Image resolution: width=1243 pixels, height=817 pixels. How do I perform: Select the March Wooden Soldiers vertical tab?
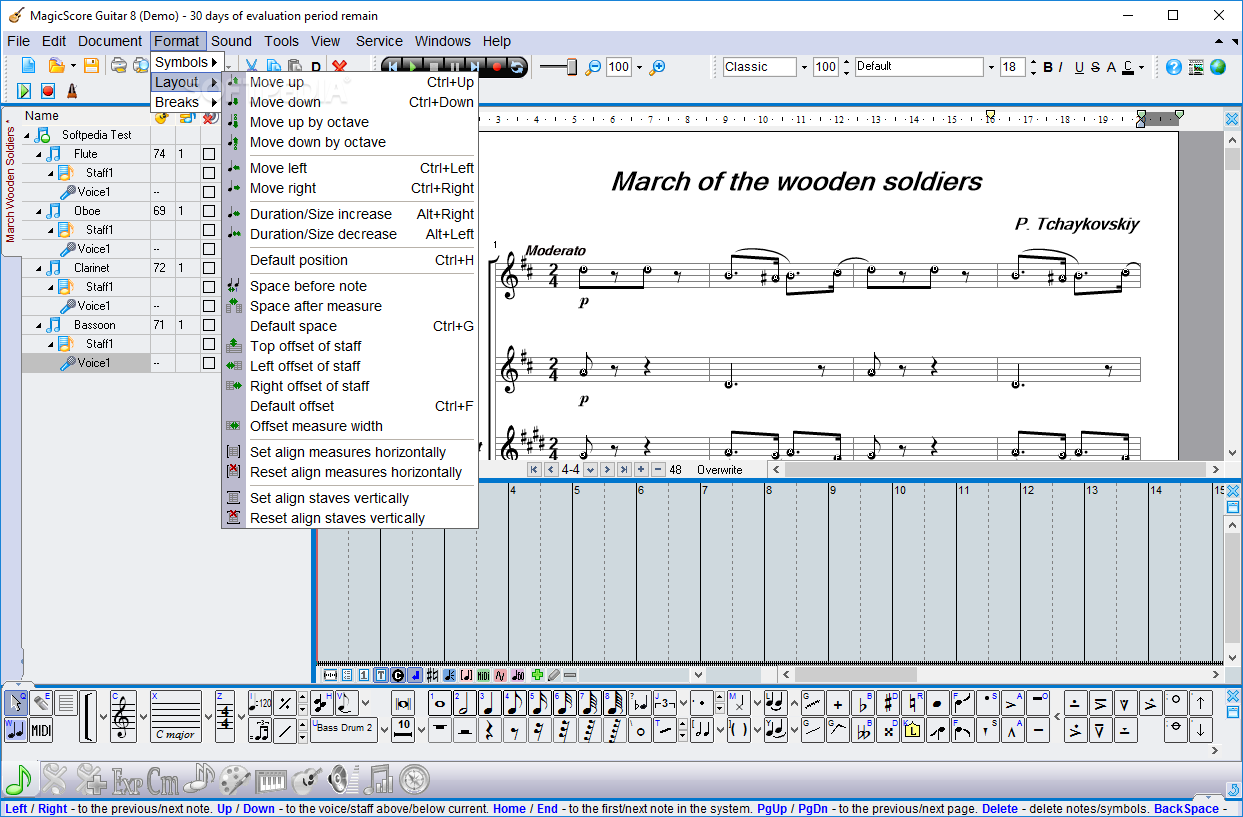[10, 183]
